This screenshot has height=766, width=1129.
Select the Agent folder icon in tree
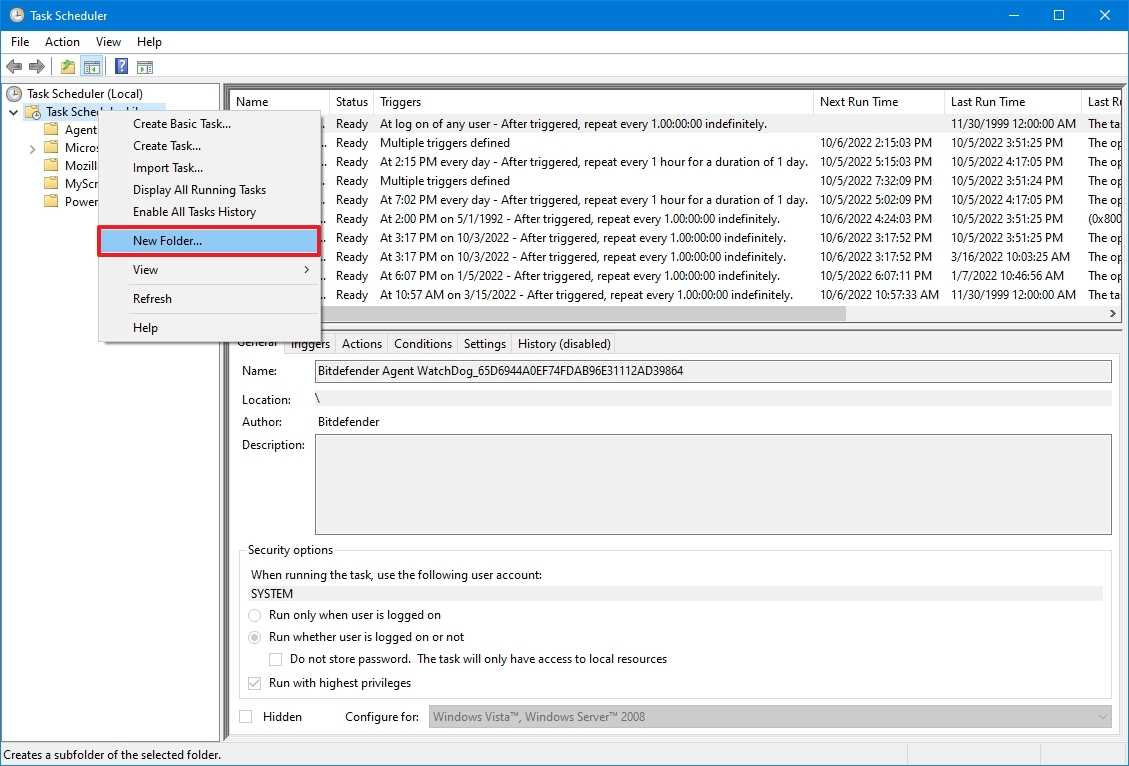(x=52, y=130)
